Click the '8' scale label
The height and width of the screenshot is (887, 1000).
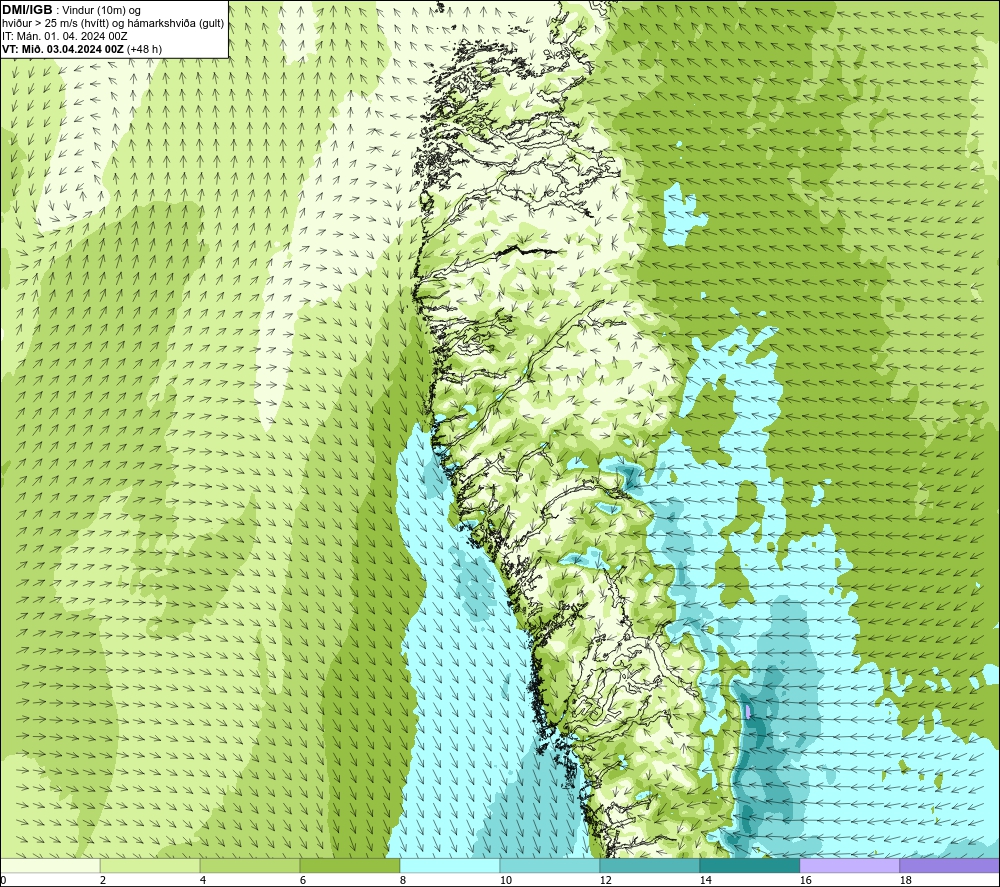click(x=402, y=880)
